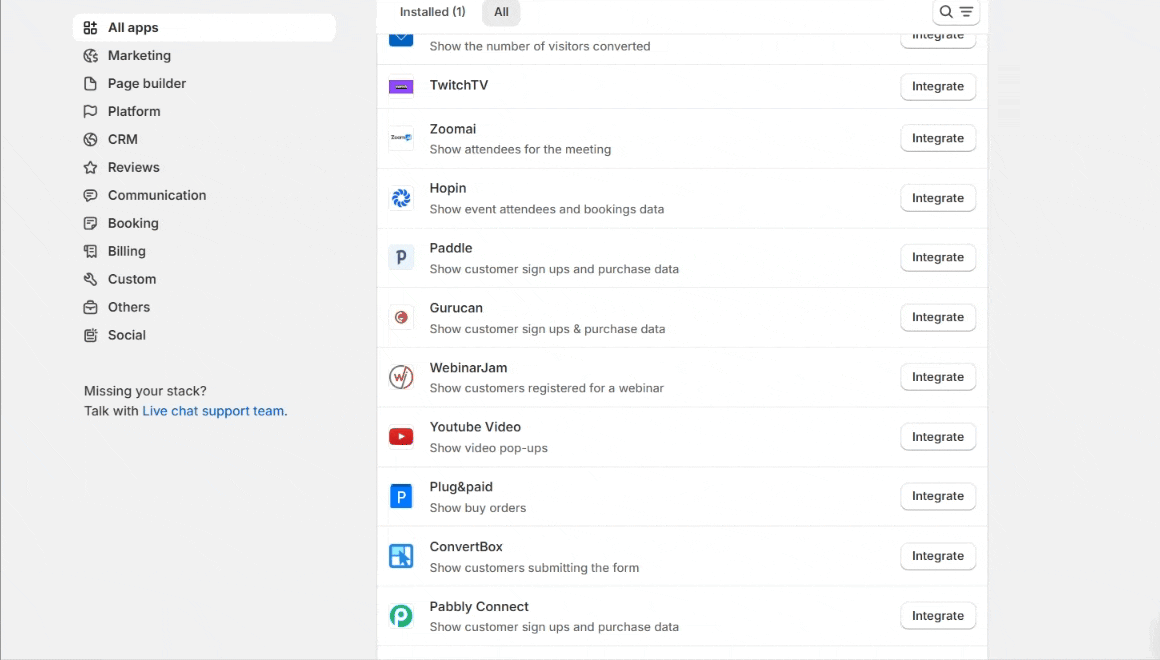
Task: Click the Page builder document icon
Action: [90, 84]
